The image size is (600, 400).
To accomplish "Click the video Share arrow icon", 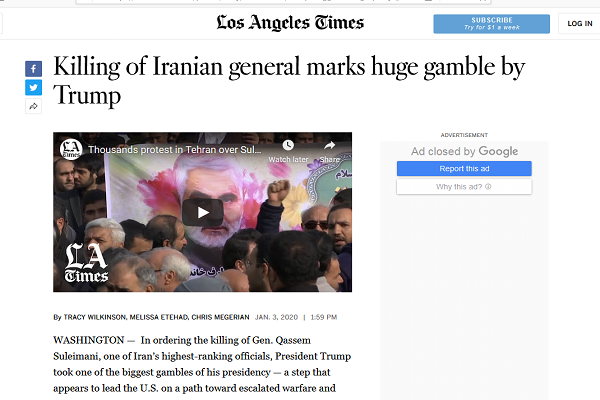I will [x=329, y=145].
